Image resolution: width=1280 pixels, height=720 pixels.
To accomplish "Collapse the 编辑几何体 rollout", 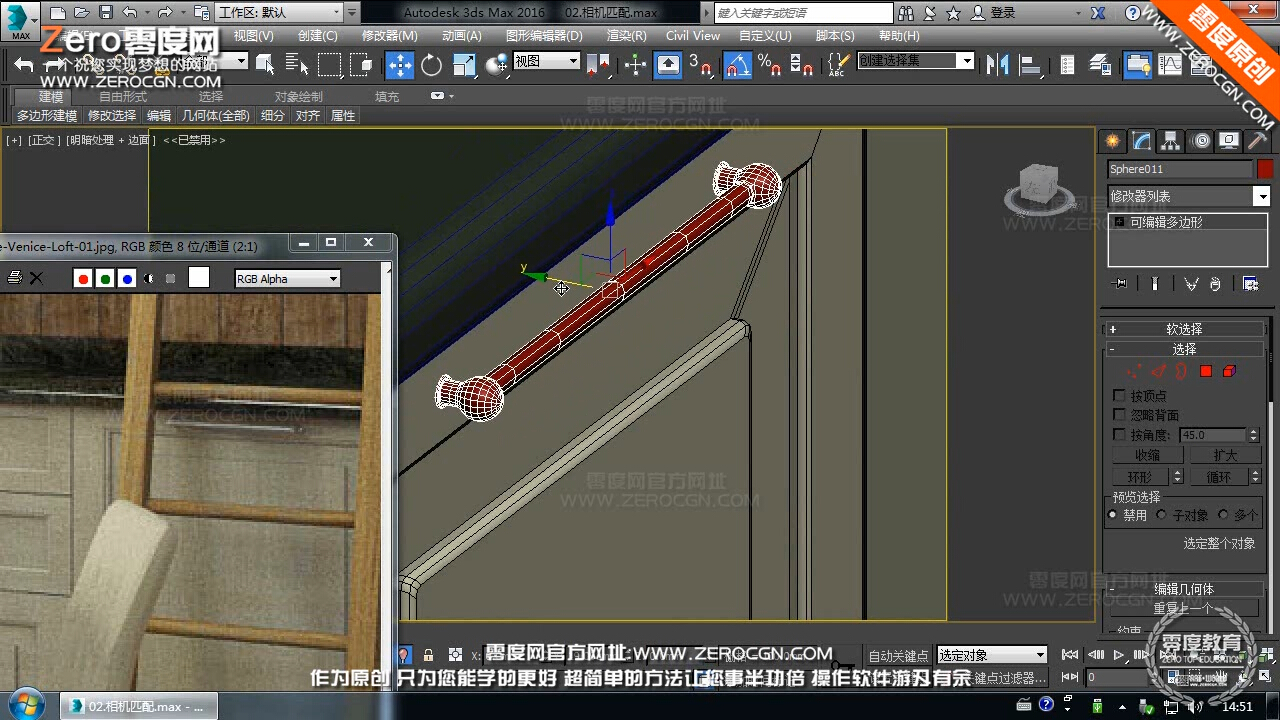I will (x=1184, y=589).
